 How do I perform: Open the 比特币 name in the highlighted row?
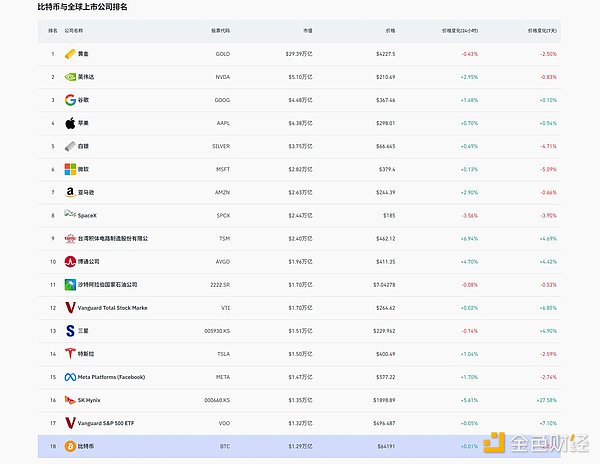tap(86, 446)
